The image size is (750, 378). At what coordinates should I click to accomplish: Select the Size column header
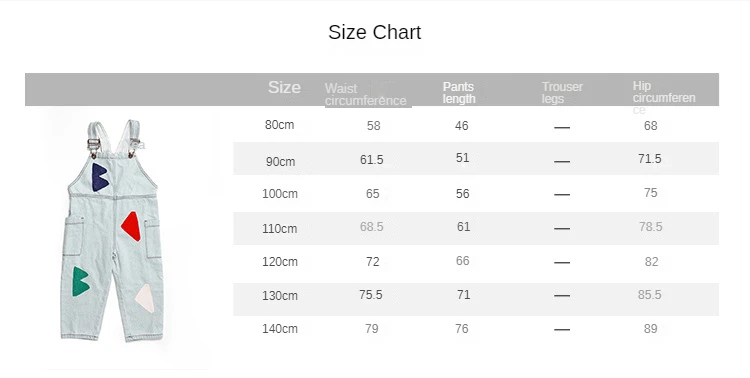284,88
